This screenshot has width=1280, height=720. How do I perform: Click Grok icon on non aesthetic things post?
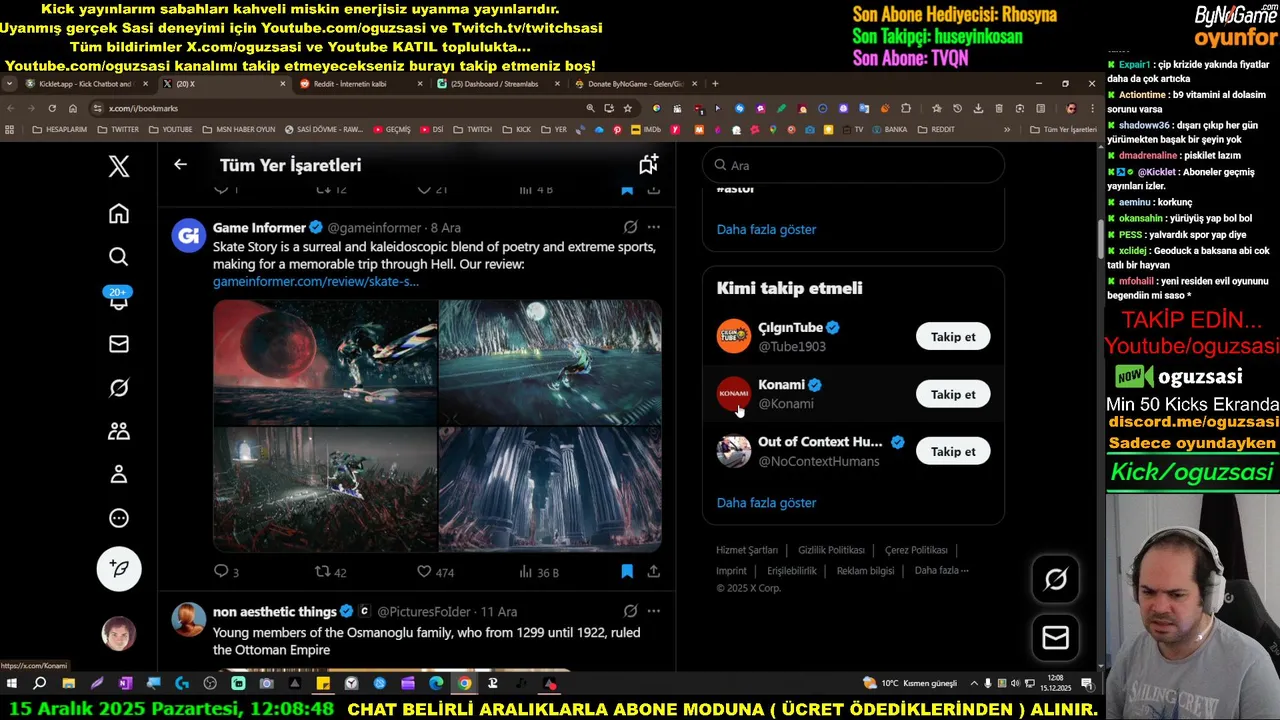click(630, 611)
